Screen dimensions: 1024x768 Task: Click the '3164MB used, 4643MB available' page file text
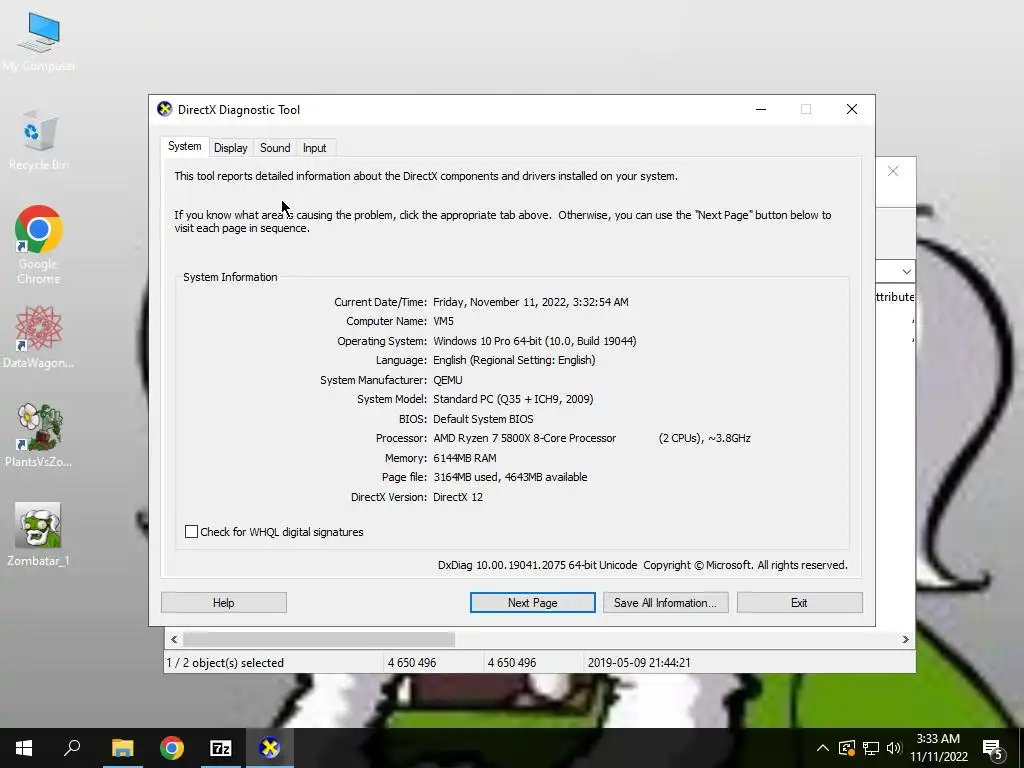click(510, 477)
